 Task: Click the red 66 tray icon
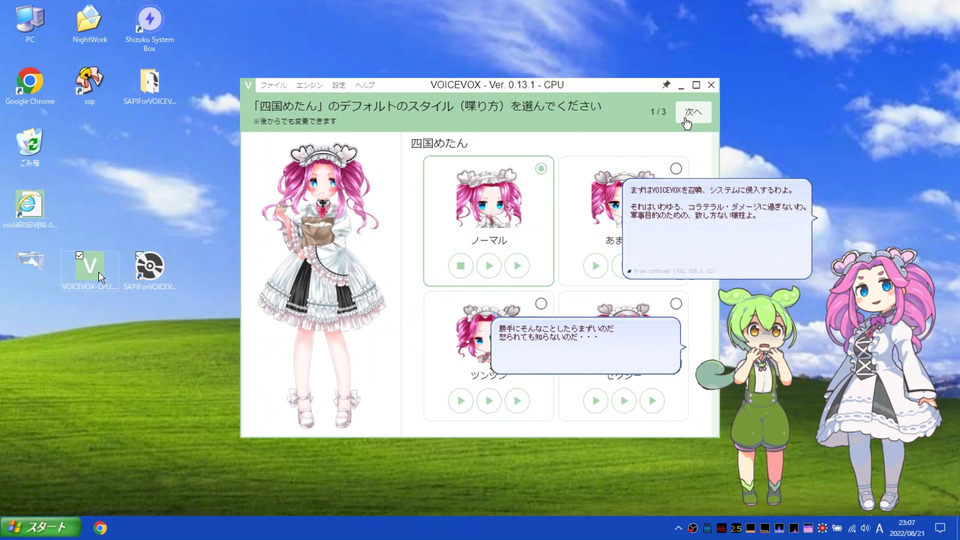721,528
